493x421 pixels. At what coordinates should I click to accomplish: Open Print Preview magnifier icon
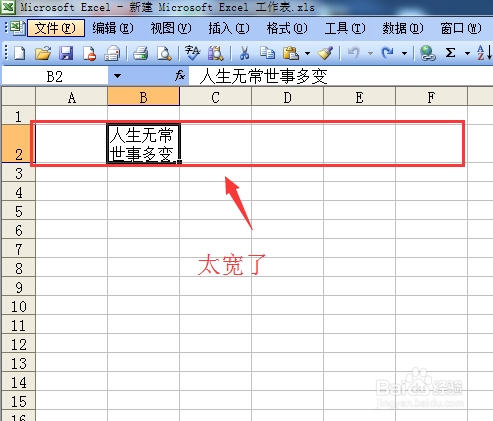164,53
